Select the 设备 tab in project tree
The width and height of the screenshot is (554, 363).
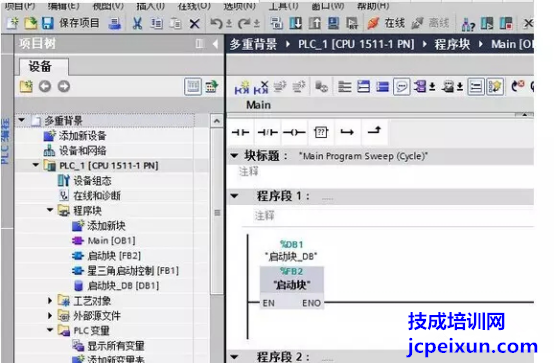(43, 66)
